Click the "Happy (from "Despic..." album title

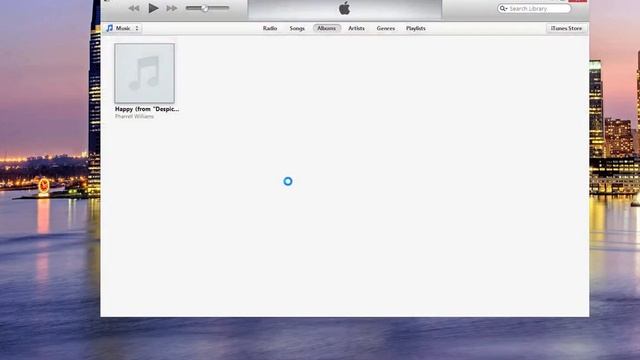pyautogui.click(x=147, y=109)
